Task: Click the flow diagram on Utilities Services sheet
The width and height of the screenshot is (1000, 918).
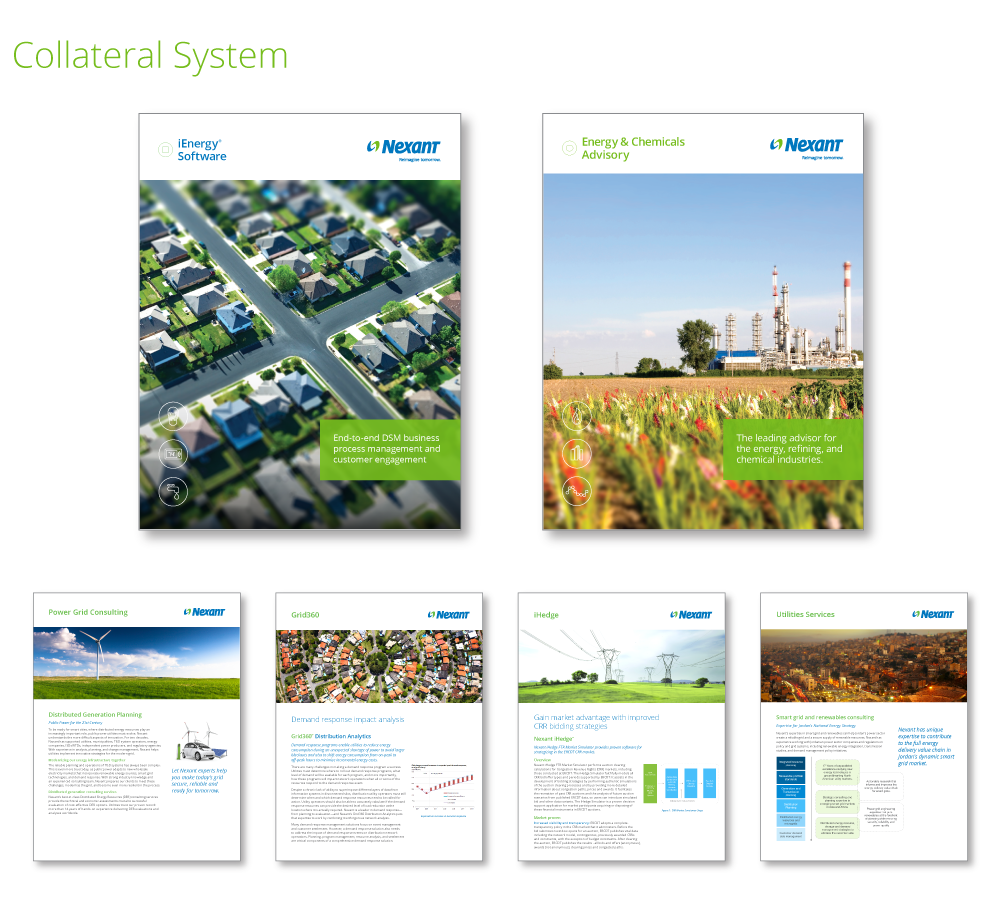Action: click(839, 798)
